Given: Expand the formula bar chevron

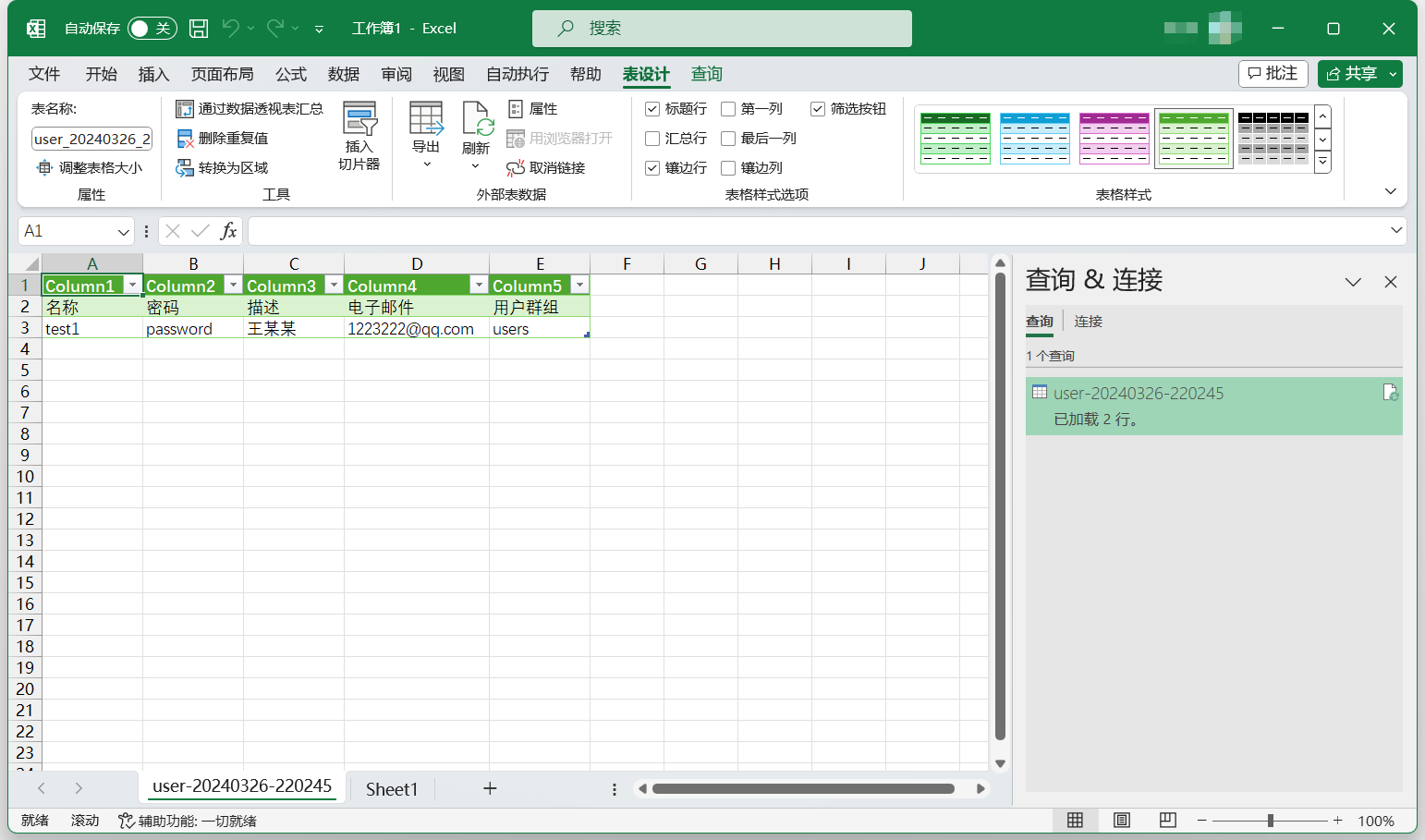Looking at the screenshot, I should pos(1395,230).
